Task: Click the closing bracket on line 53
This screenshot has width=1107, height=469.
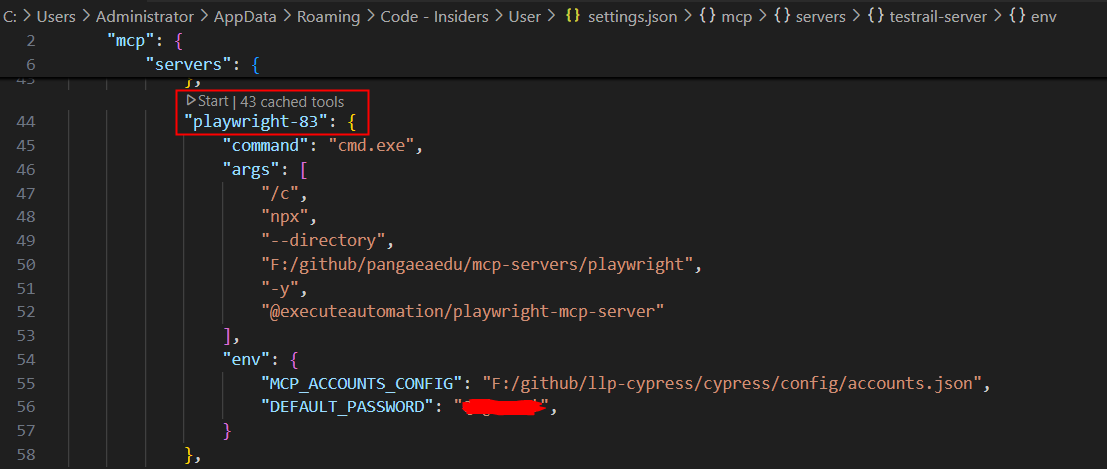Action: click(x=227, y=336)
